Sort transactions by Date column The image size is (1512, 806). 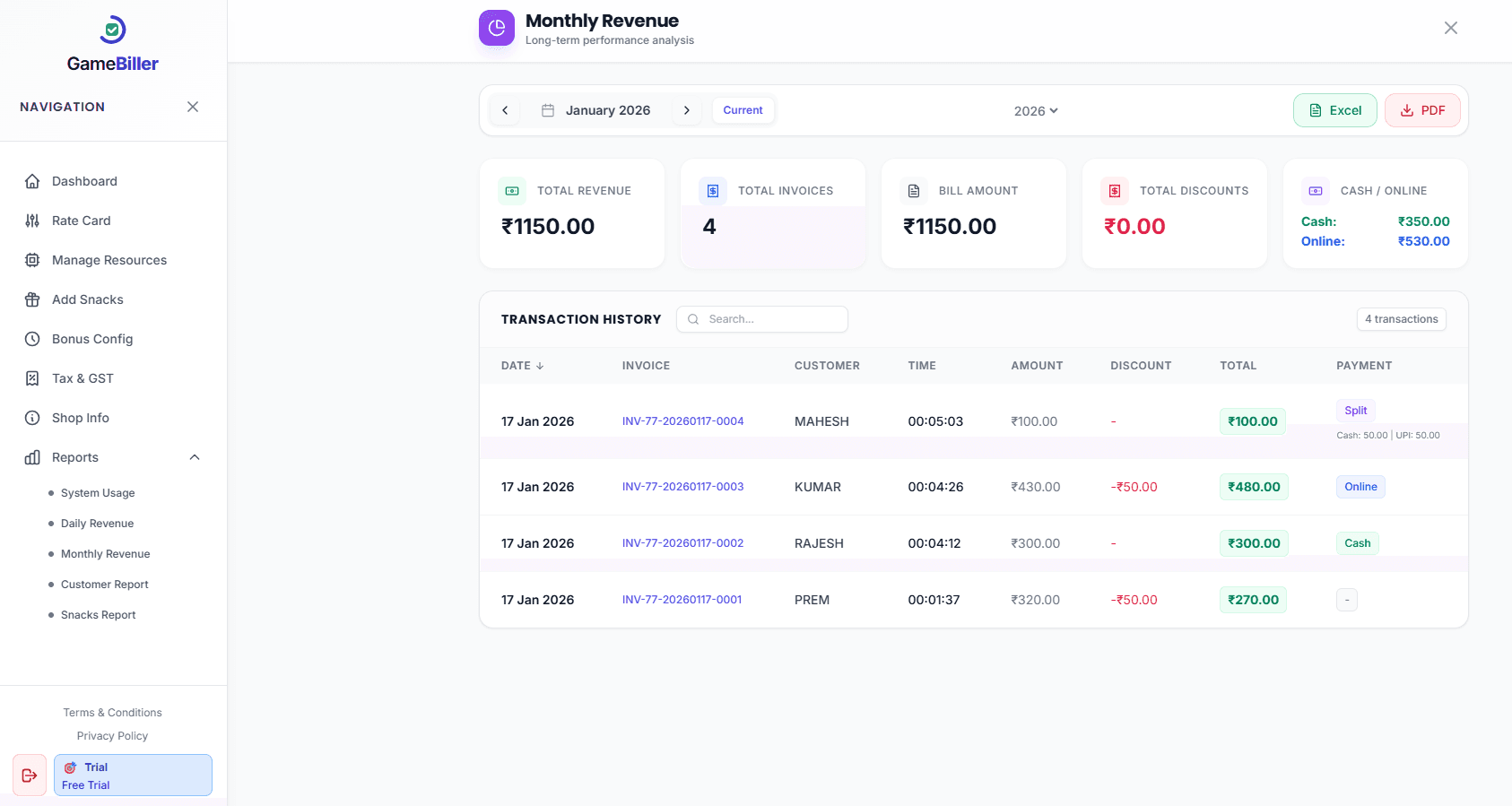(x=522, y=366)
